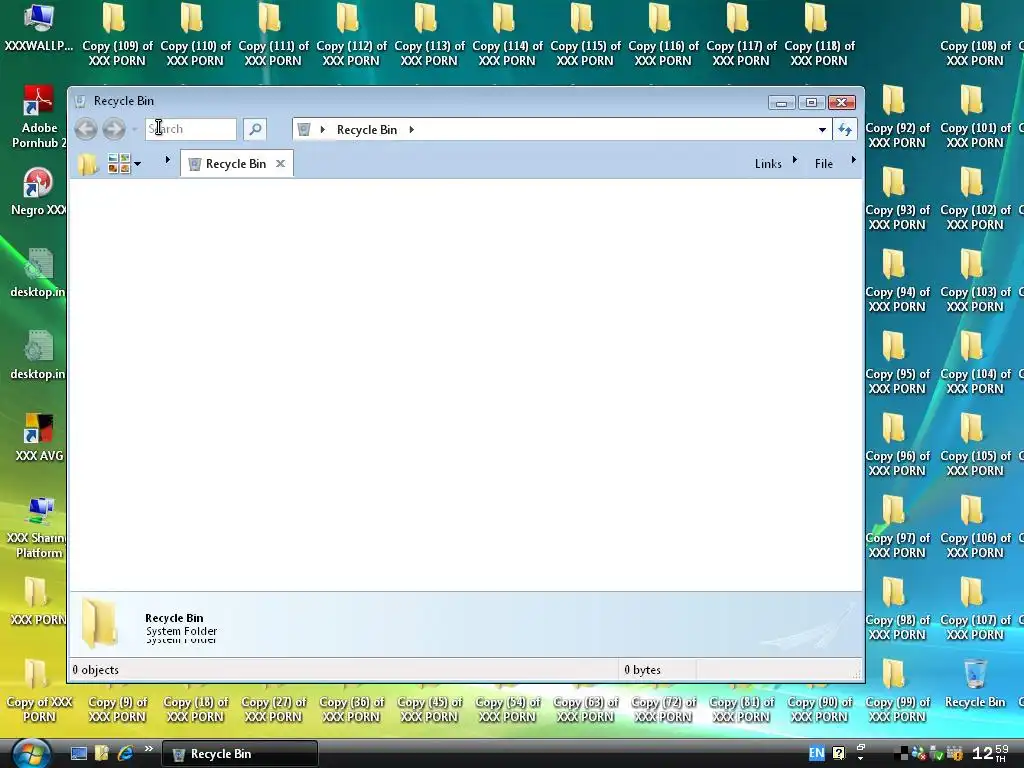Click the magnifier search button
Image resolution: width=1024 pixels, height=768 pixels.
(x=255, y=129)
